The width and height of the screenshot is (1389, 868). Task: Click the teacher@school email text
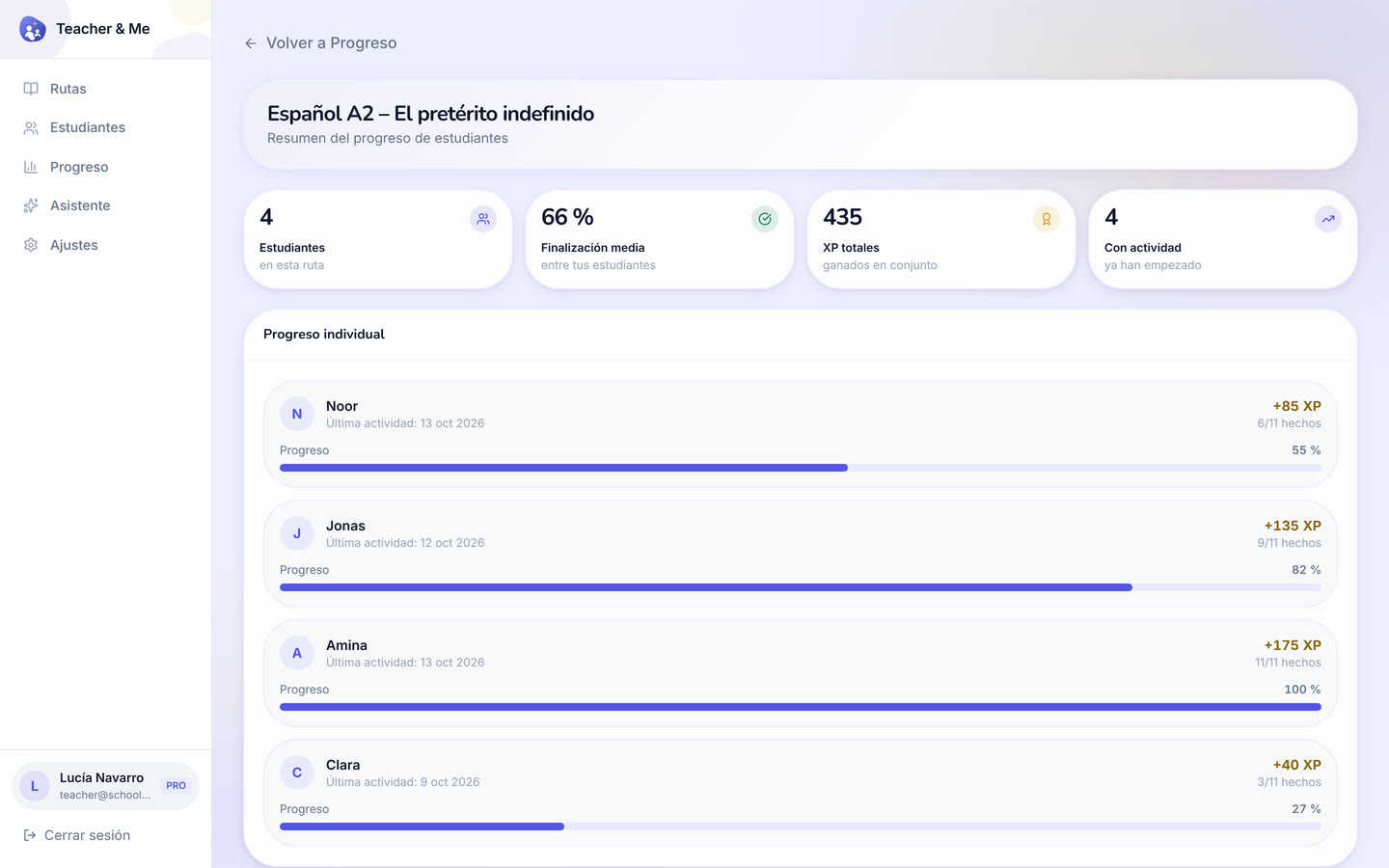[x=105, y=796]
